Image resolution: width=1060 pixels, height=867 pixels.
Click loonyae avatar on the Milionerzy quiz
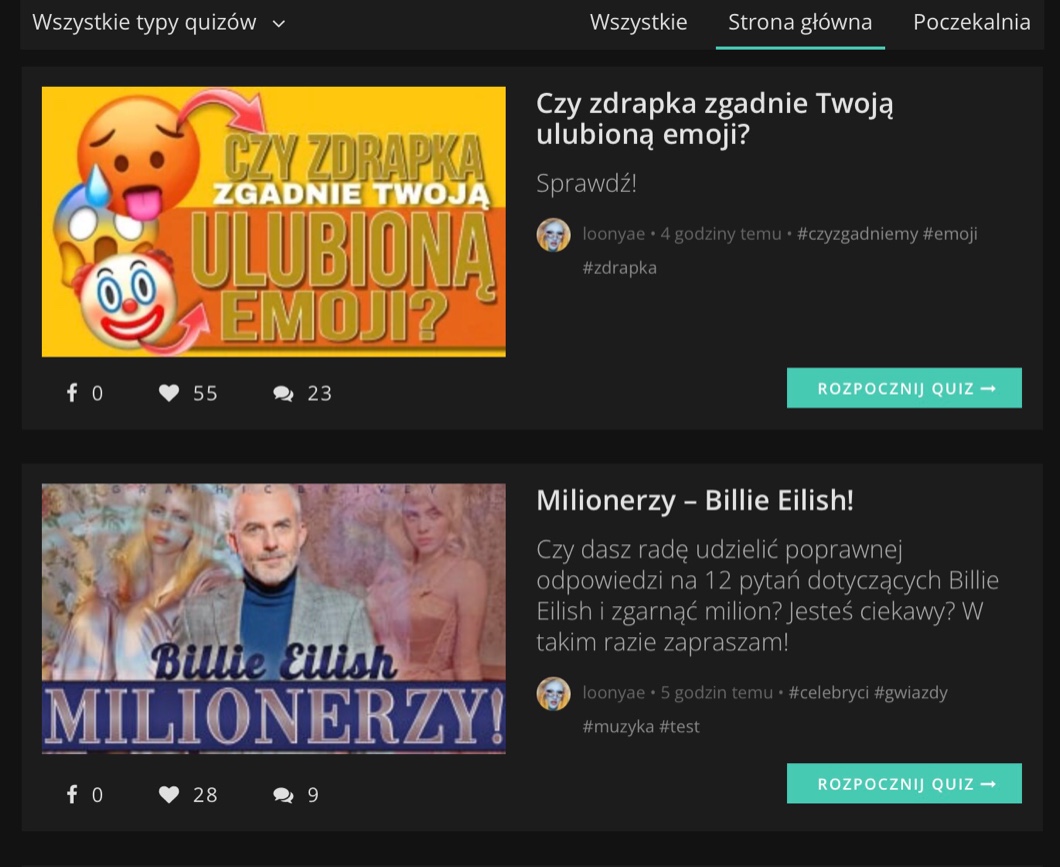(553, 693)
